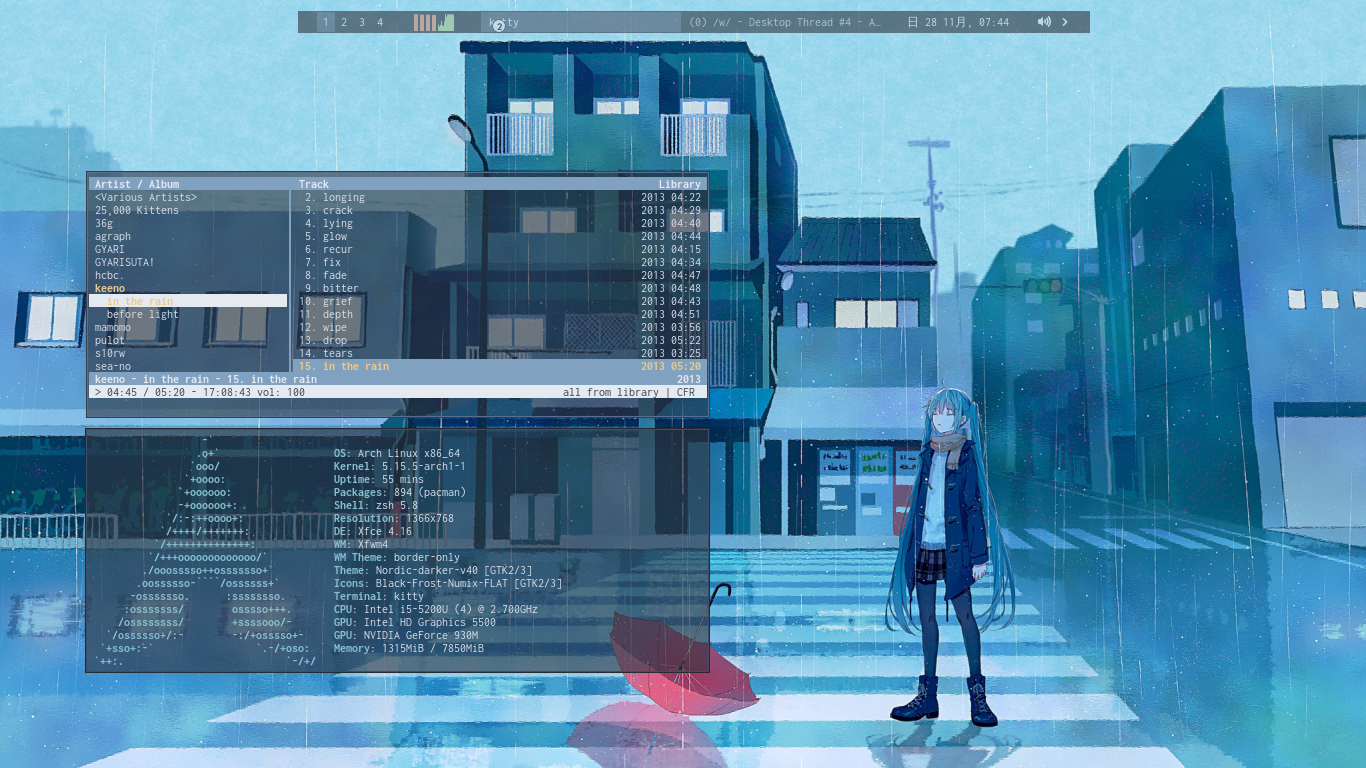Click the Track column header

[x=314, y=184]
